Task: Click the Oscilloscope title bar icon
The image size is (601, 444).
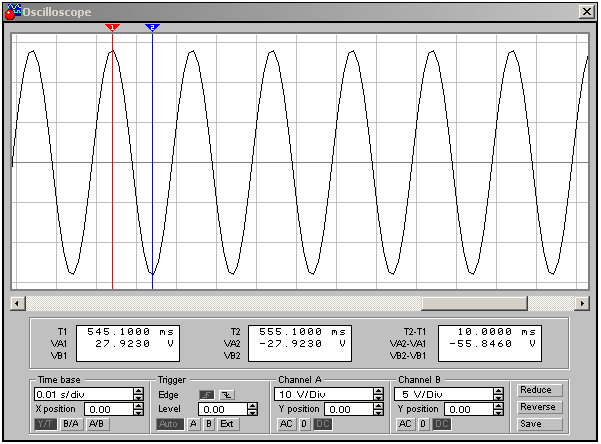Action: pos(12,12)
